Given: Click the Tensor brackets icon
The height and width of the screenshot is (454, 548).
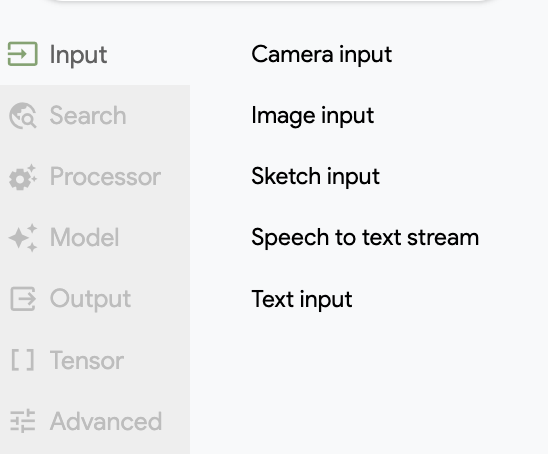Looking at the screenshot, I should pyautogui.click(x=23, y=360).
